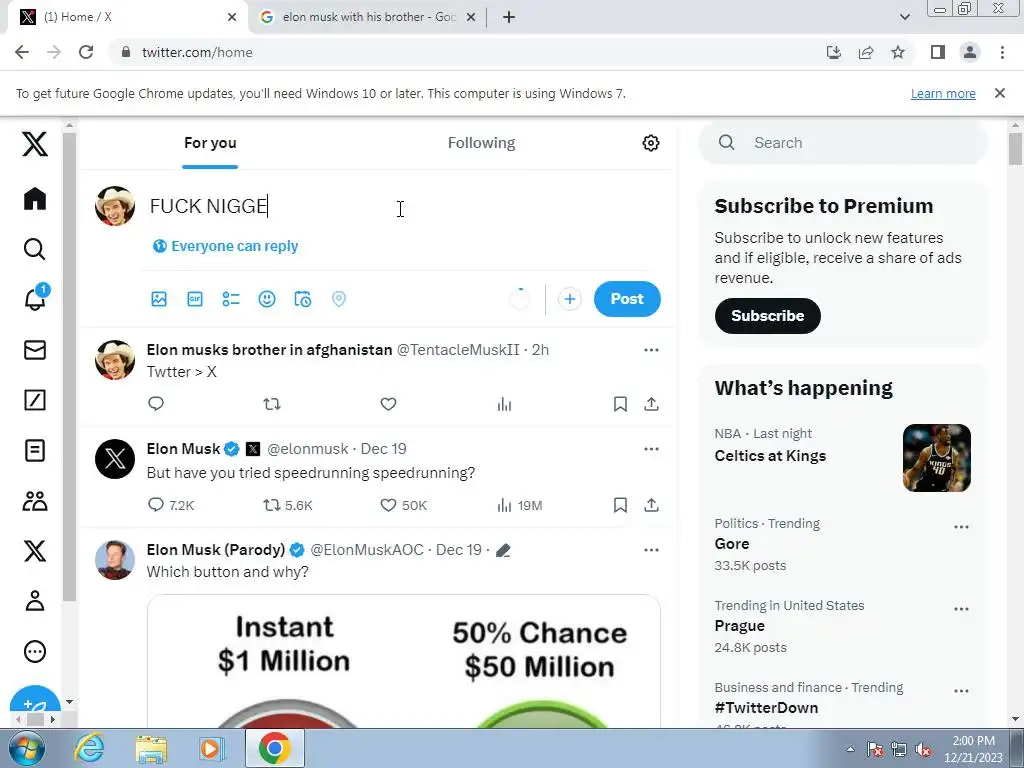1024x768 pixels.
Task: Bookmark the Twtter > X post
Action: pos(620,404)
